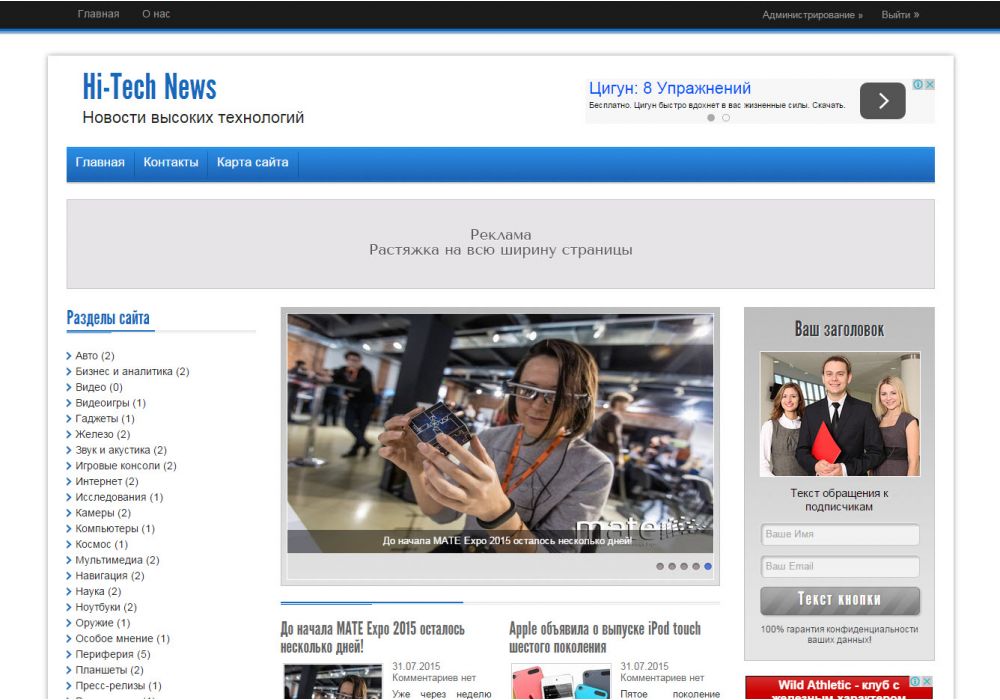
Task: Open the Мультимедиа category
Action: coord(117,560)
